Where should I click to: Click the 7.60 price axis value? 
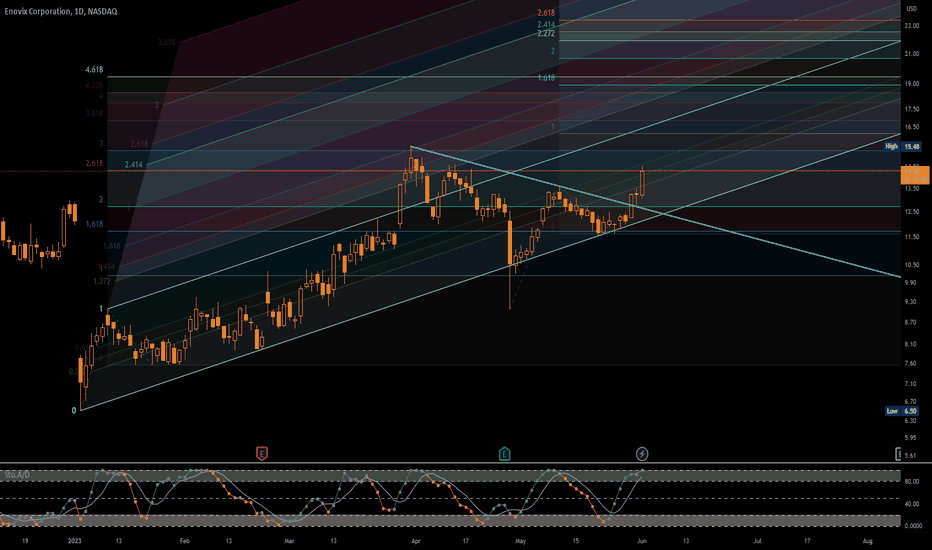click(910, 364)
